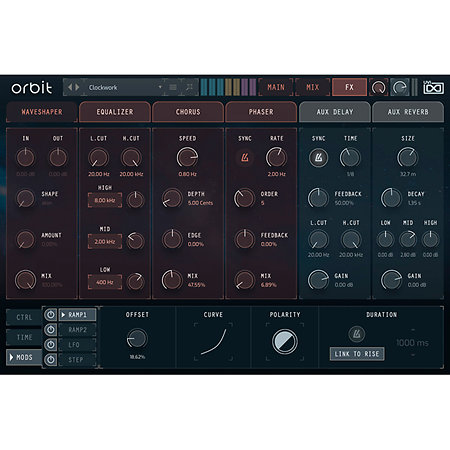
Task: Click the Chorus EDGE knob
Action: pos(172,239)
